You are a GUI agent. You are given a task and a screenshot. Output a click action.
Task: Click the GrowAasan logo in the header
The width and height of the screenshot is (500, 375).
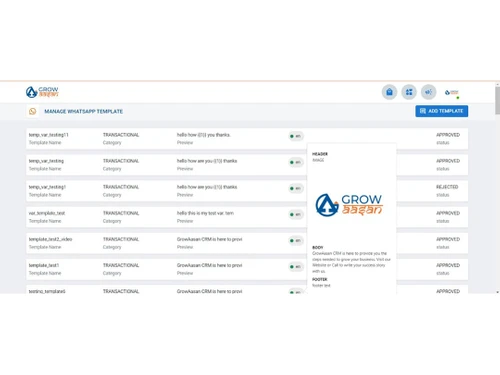click(x=42, y=92)
